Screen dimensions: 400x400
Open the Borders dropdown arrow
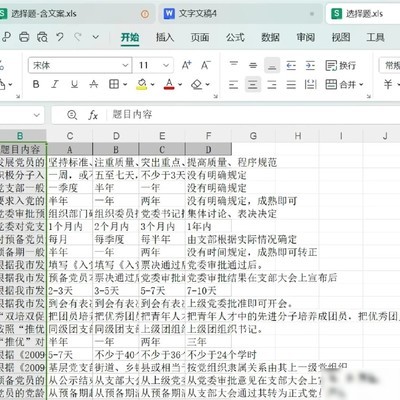click(125, 85)
